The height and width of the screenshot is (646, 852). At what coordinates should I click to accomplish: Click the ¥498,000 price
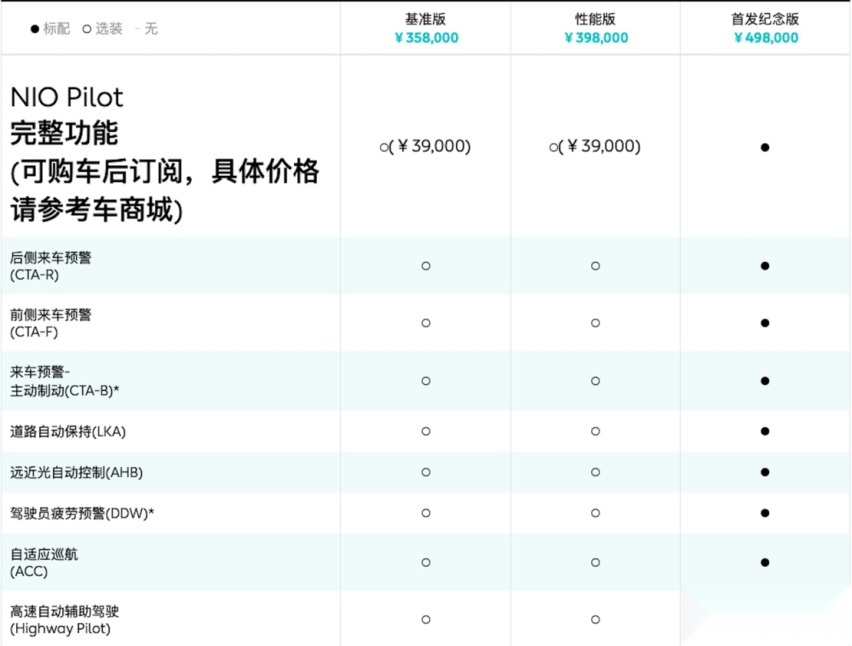coord(766,37)
